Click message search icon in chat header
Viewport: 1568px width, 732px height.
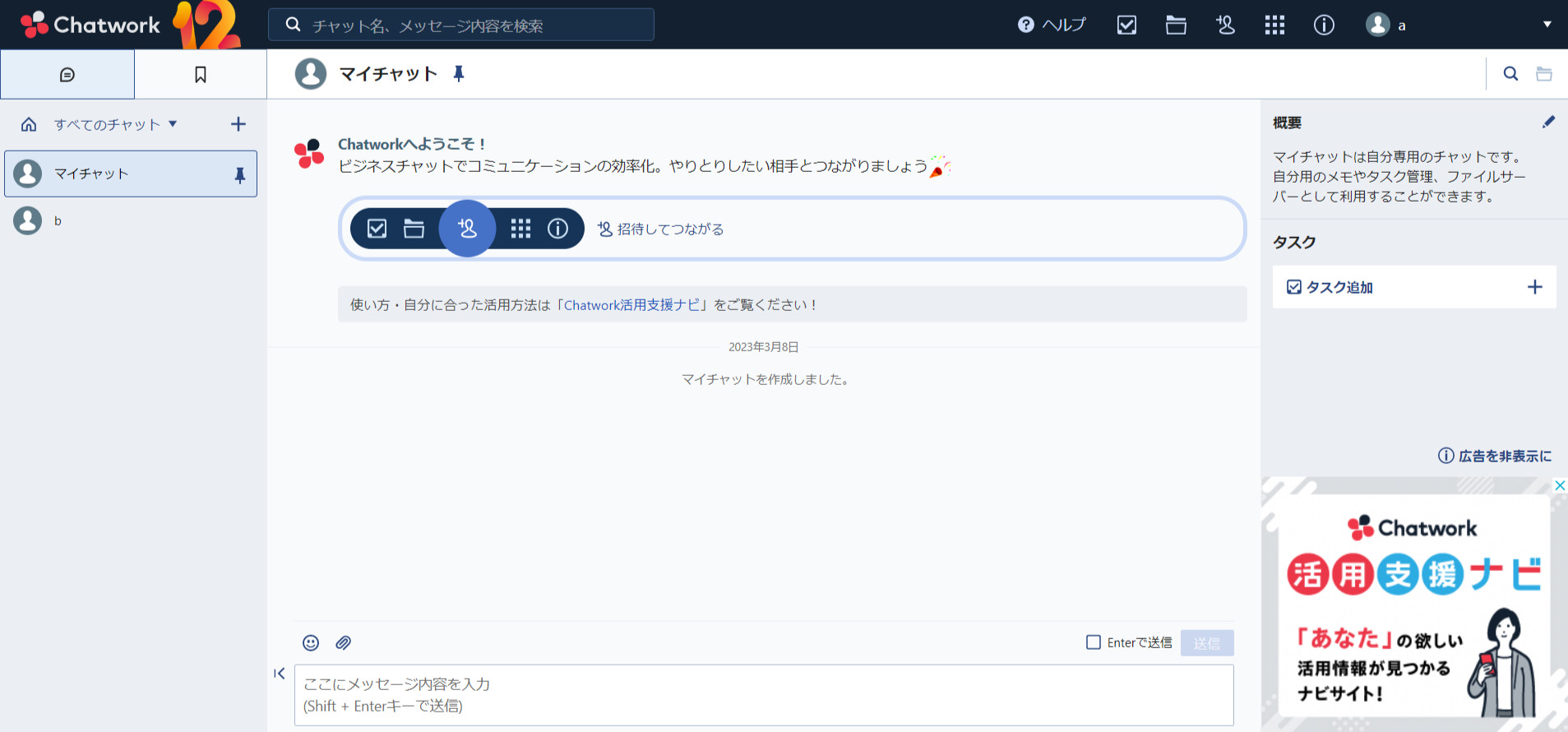[x=1510, y=74]
